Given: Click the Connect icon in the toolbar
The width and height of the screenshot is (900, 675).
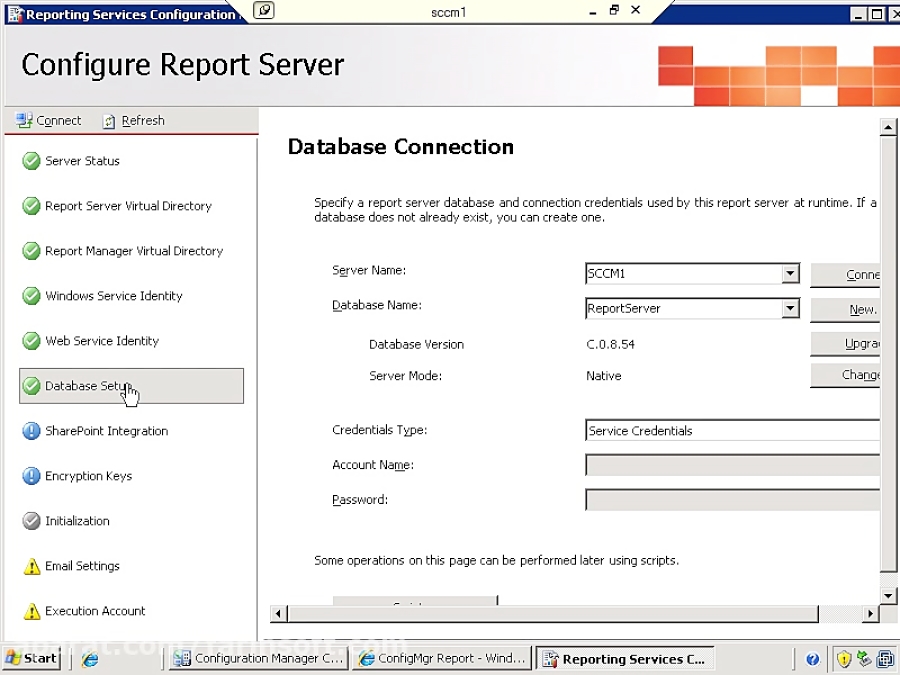Looking at the screenshot, I should [24, 120].
